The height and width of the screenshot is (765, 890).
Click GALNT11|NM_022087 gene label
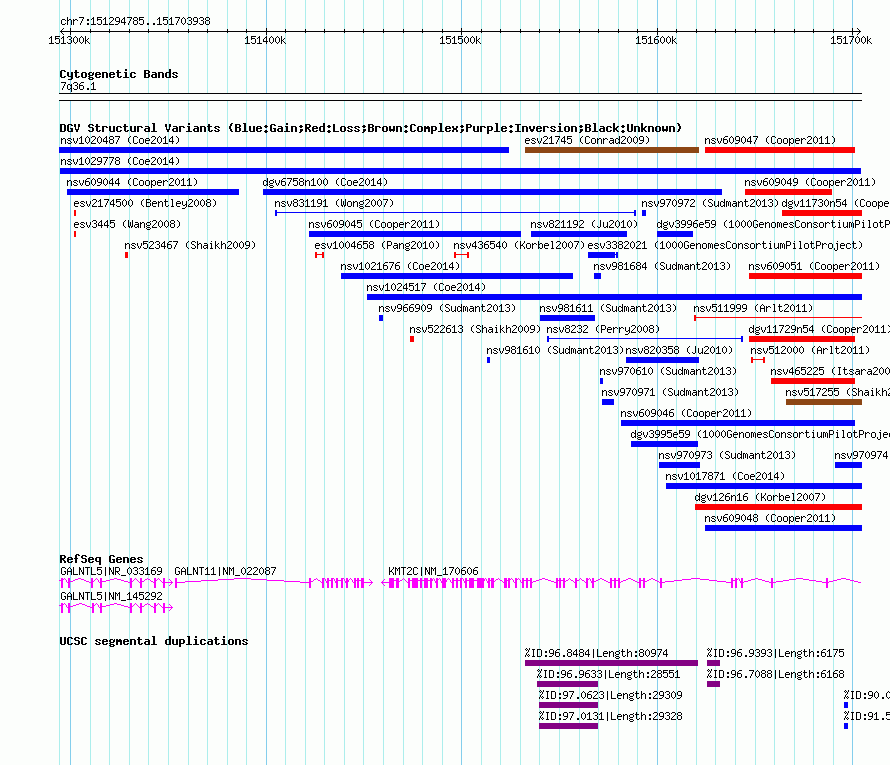click(225, 571)
